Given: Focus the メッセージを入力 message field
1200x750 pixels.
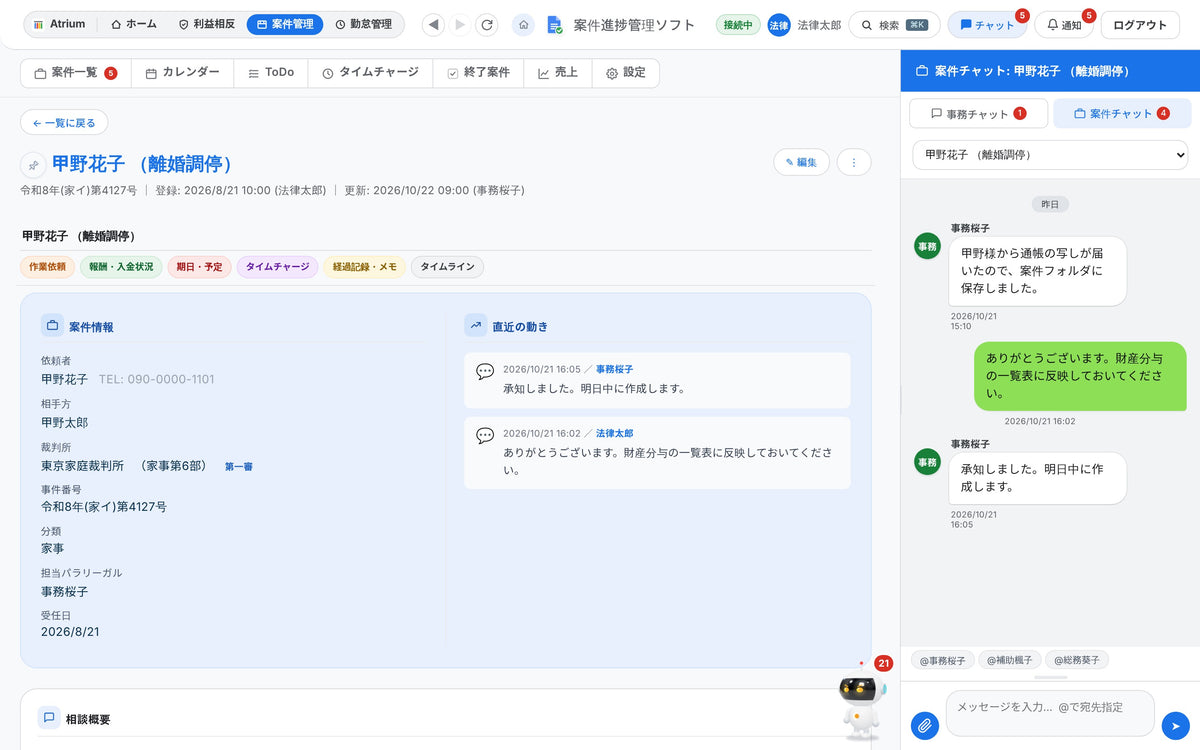Looking at the screenshot, I should click(x=1050, y=713).
